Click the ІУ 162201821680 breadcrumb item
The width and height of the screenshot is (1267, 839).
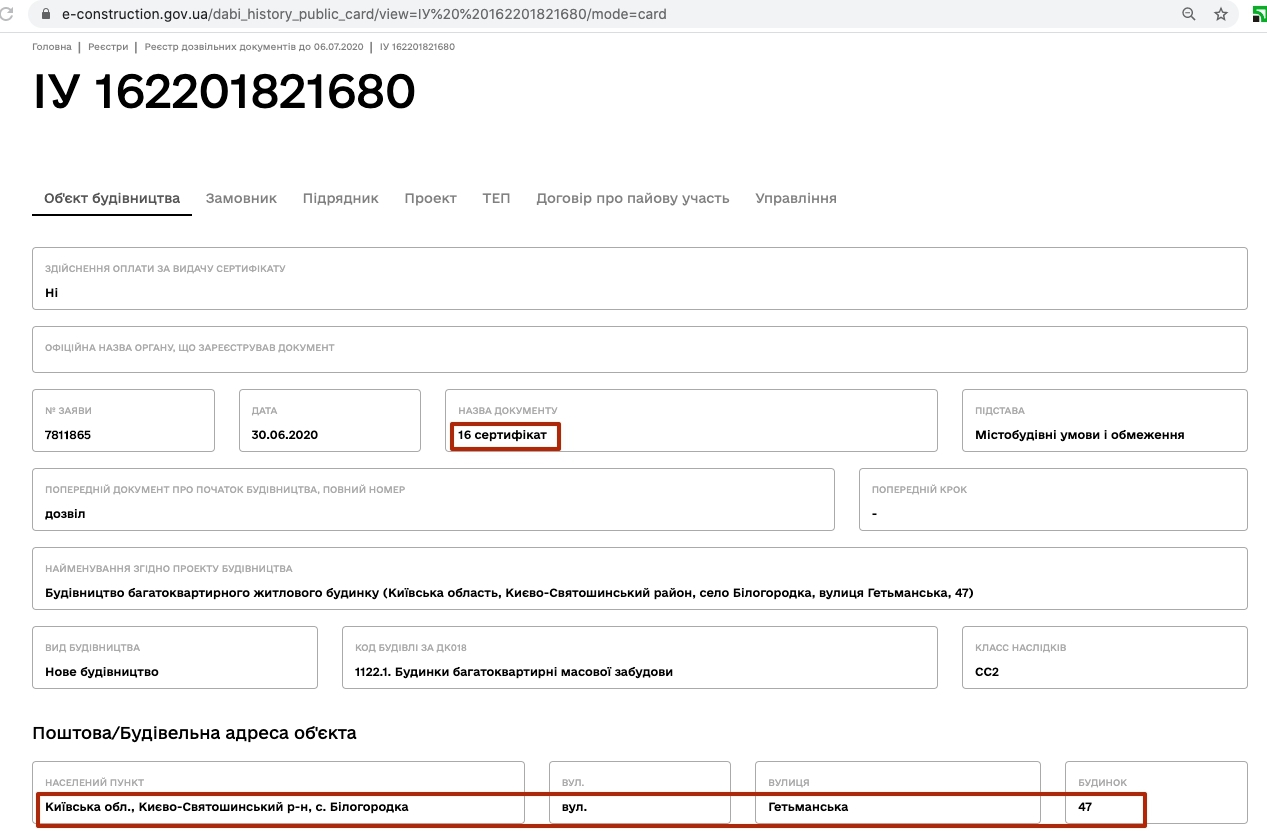pos(417,47)
